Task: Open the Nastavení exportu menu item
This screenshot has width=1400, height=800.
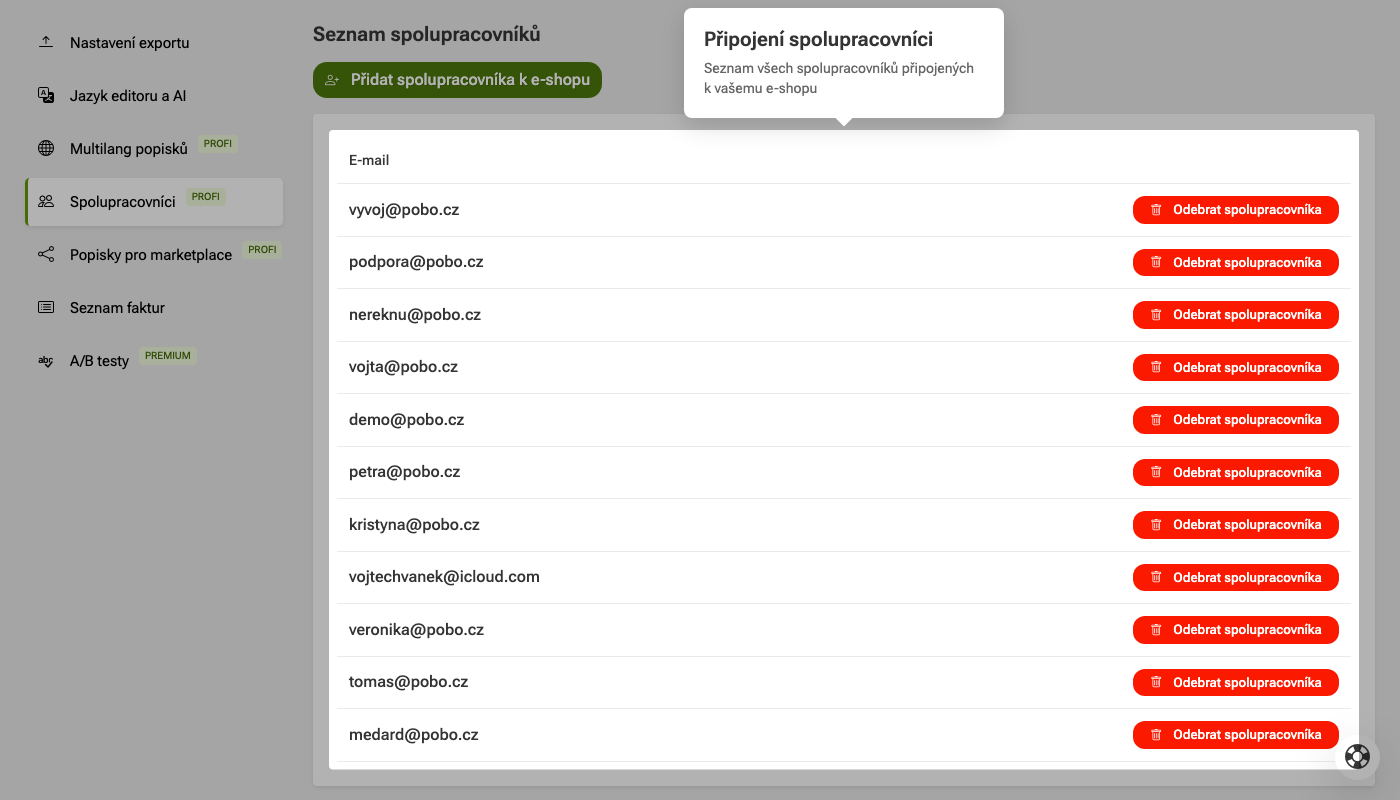Action: click(x=129, y=43)
